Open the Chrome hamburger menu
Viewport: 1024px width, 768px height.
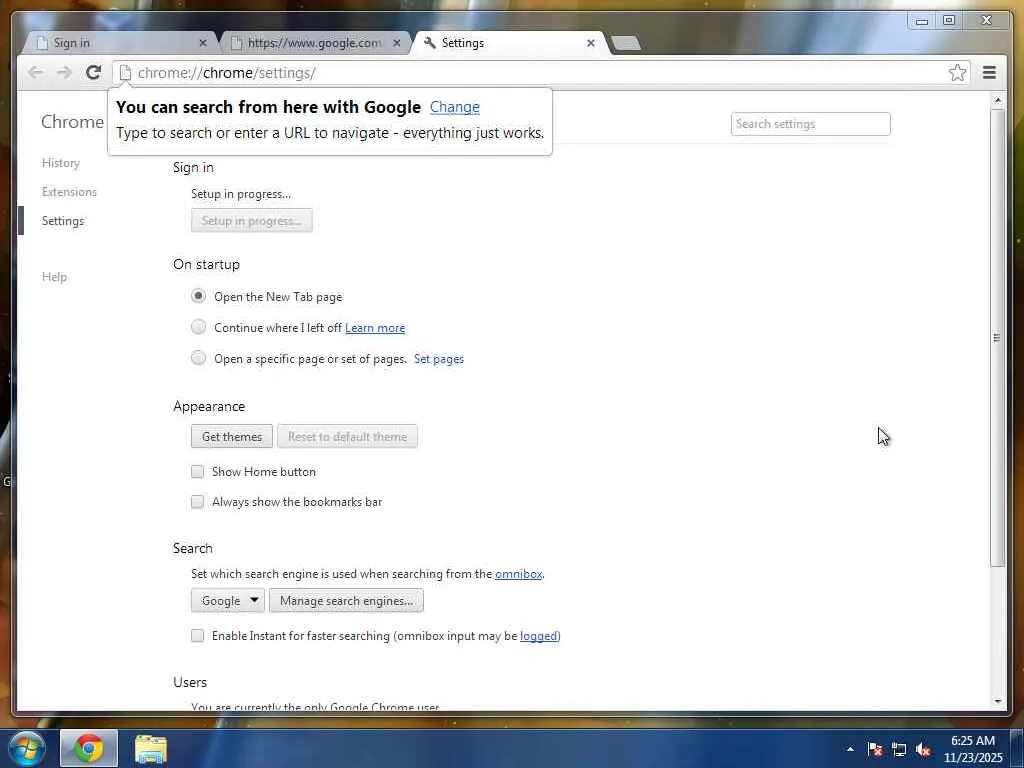(x=989, y=72)
